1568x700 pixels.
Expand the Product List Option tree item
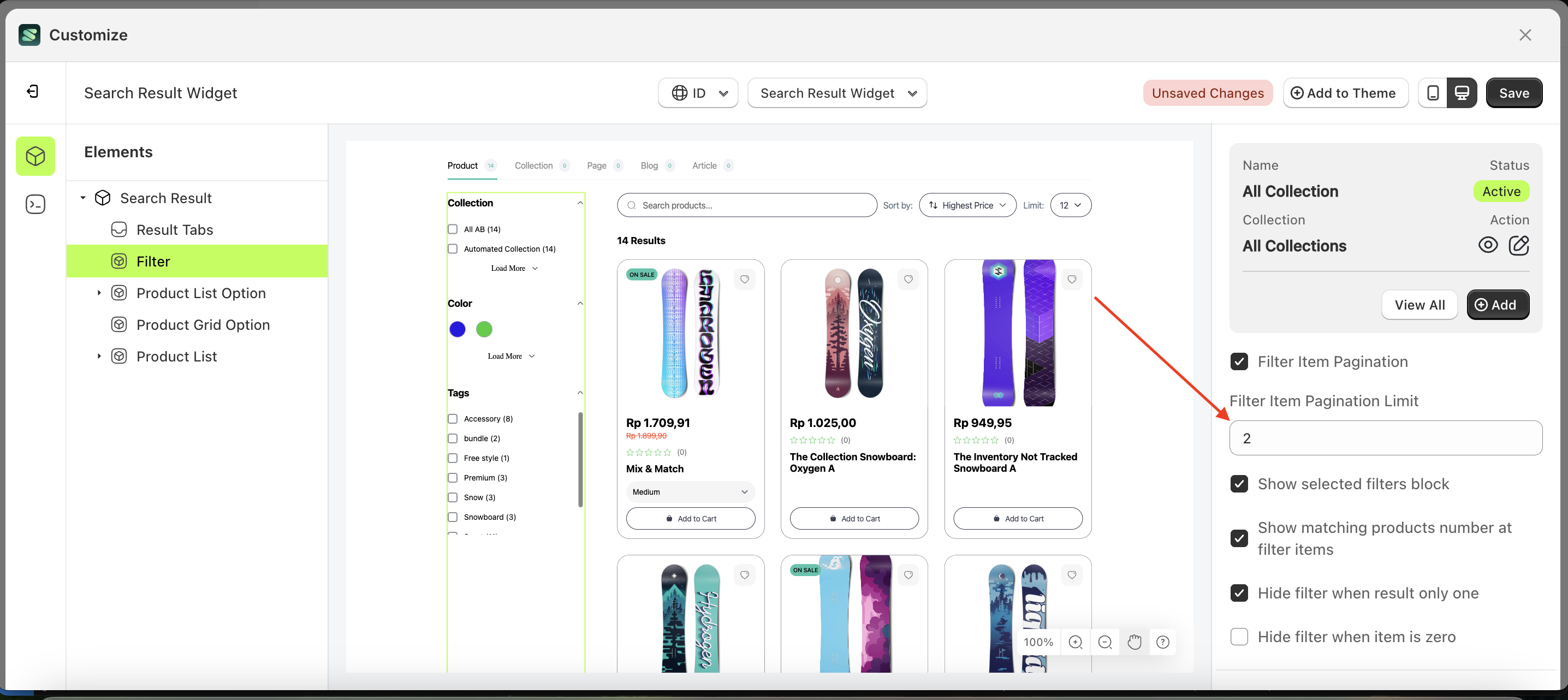coord(99,293)
